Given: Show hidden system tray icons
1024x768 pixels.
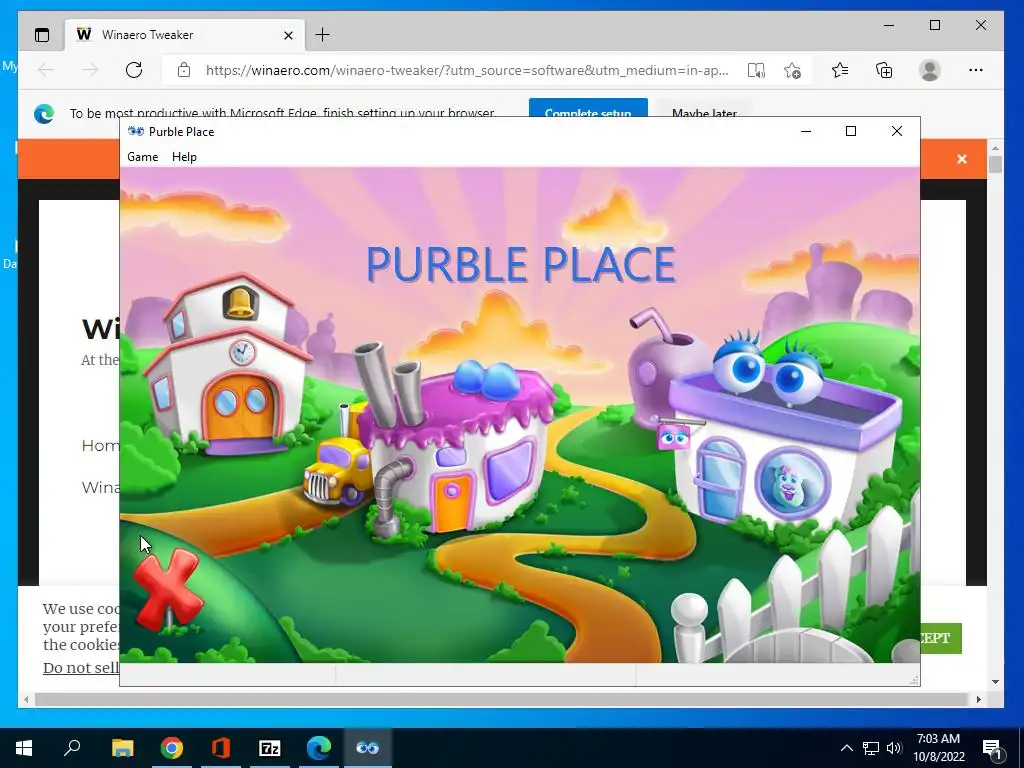Looking at the screenshot, I should (x=846, y=748).
